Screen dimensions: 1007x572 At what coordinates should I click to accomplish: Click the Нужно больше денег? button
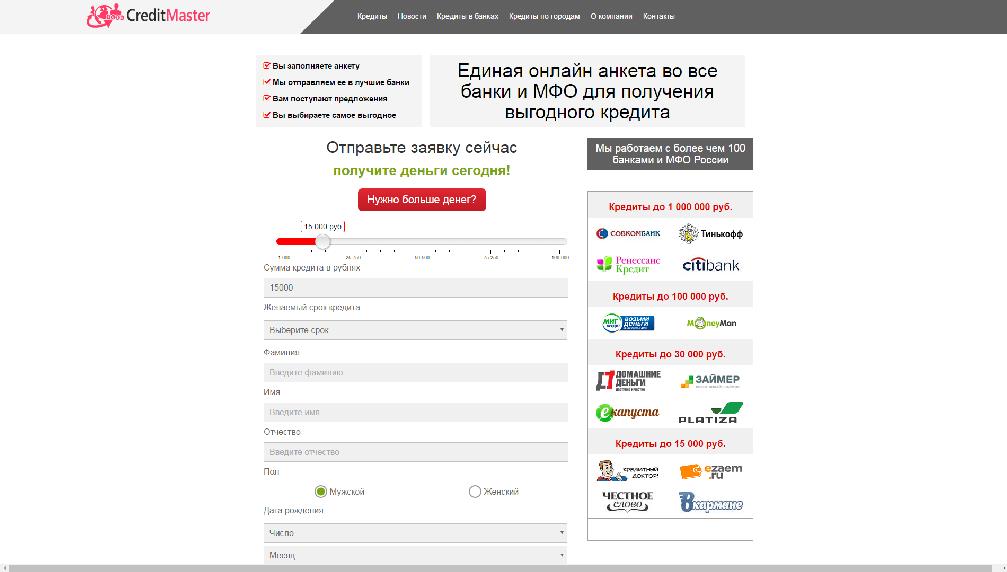(422, 200)
